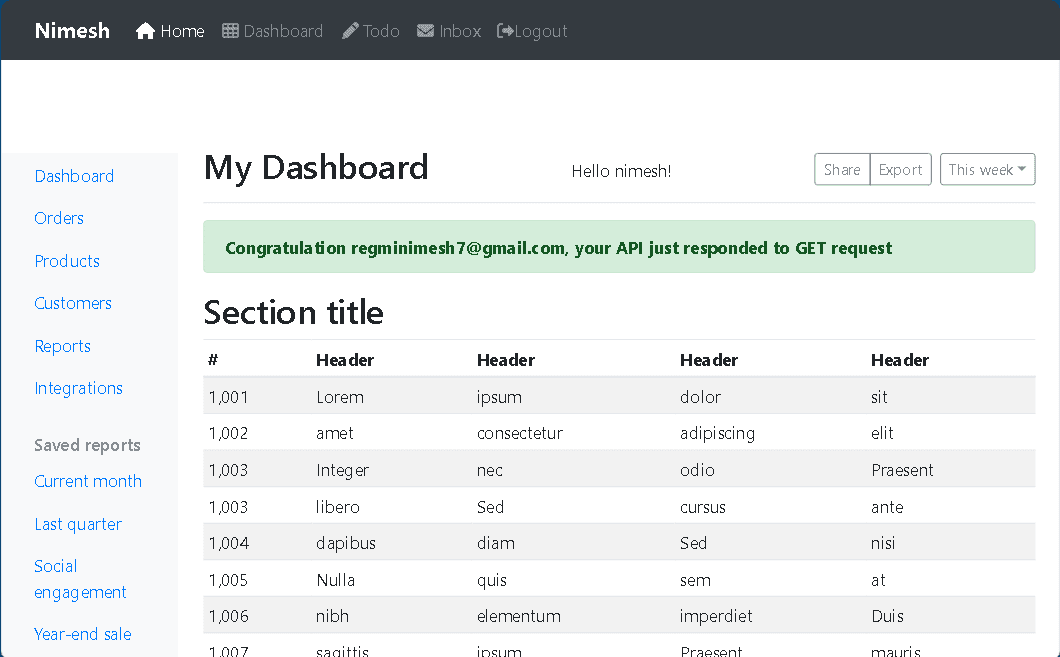View the Social engagement saved report
This screenshot has width=1060, height=657.
click(x=80, y=579)
